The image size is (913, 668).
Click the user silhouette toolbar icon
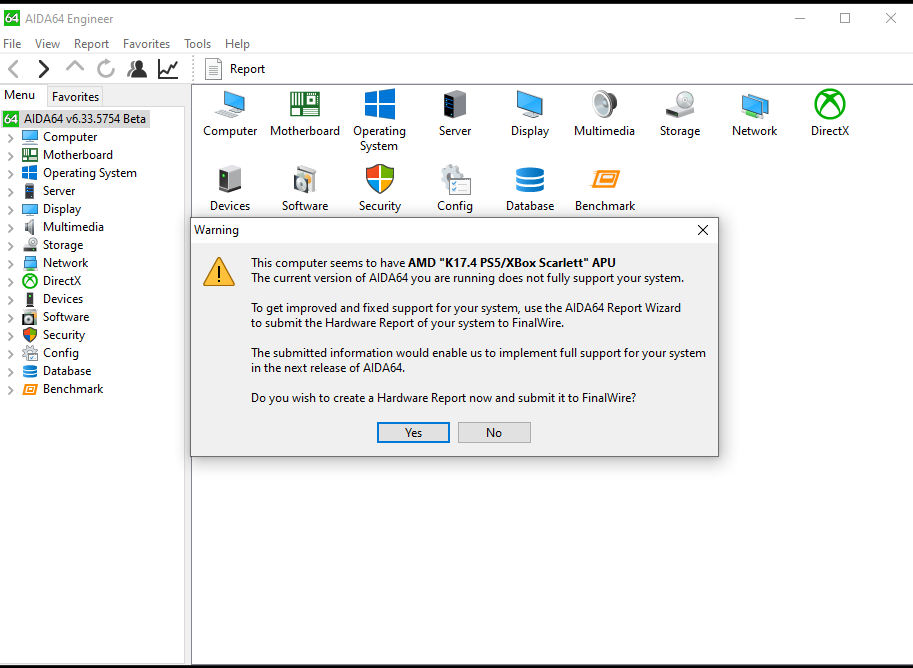click(x=137, y=69)
